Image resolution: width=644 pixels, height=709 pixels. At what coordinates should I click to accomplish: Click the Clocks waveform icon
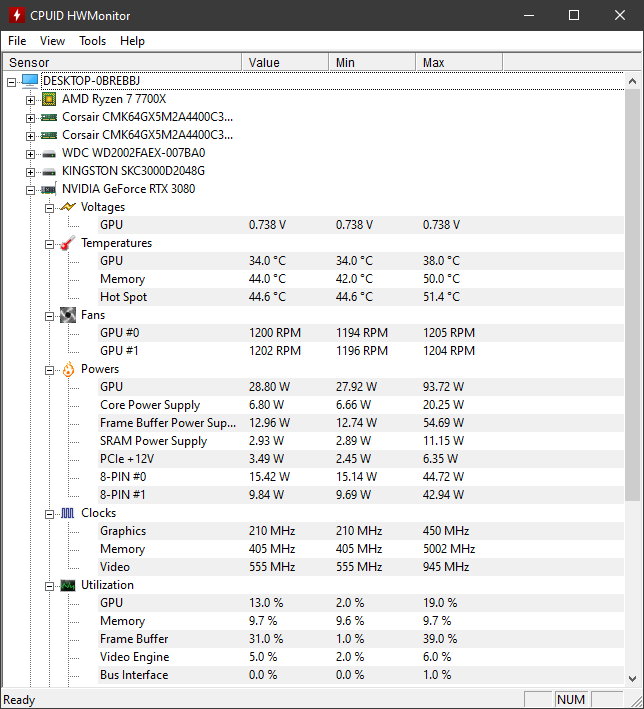[x=68, y=513]
